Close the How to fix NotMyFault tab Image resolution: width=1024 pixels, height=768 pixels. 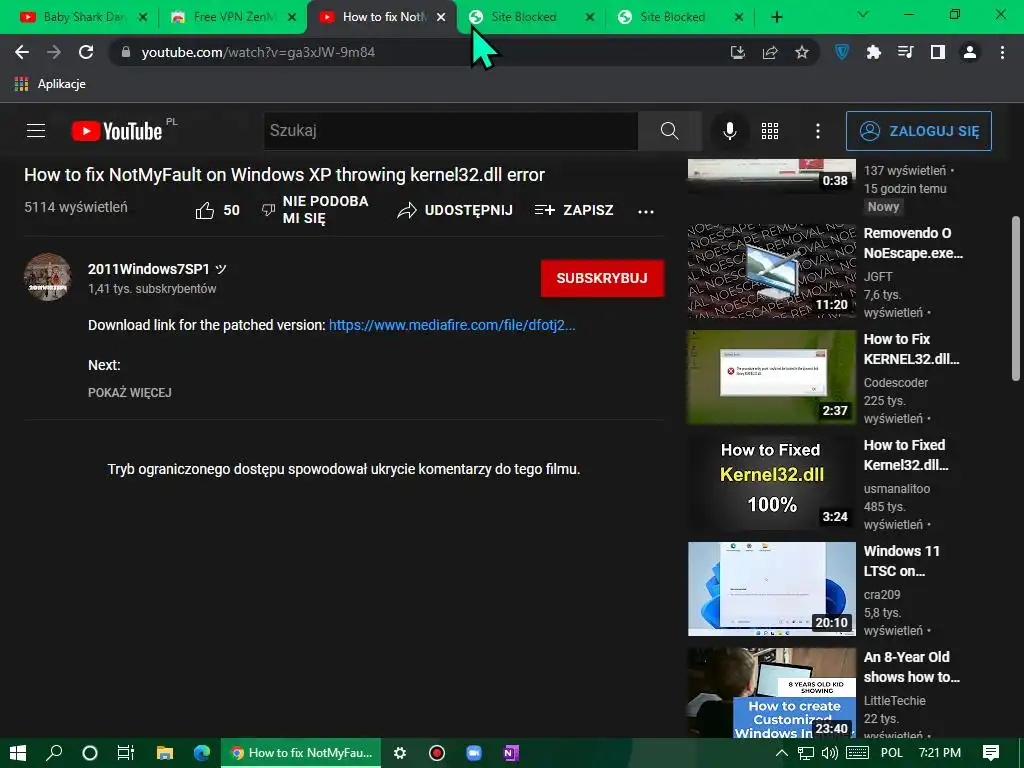pos(441,17)
